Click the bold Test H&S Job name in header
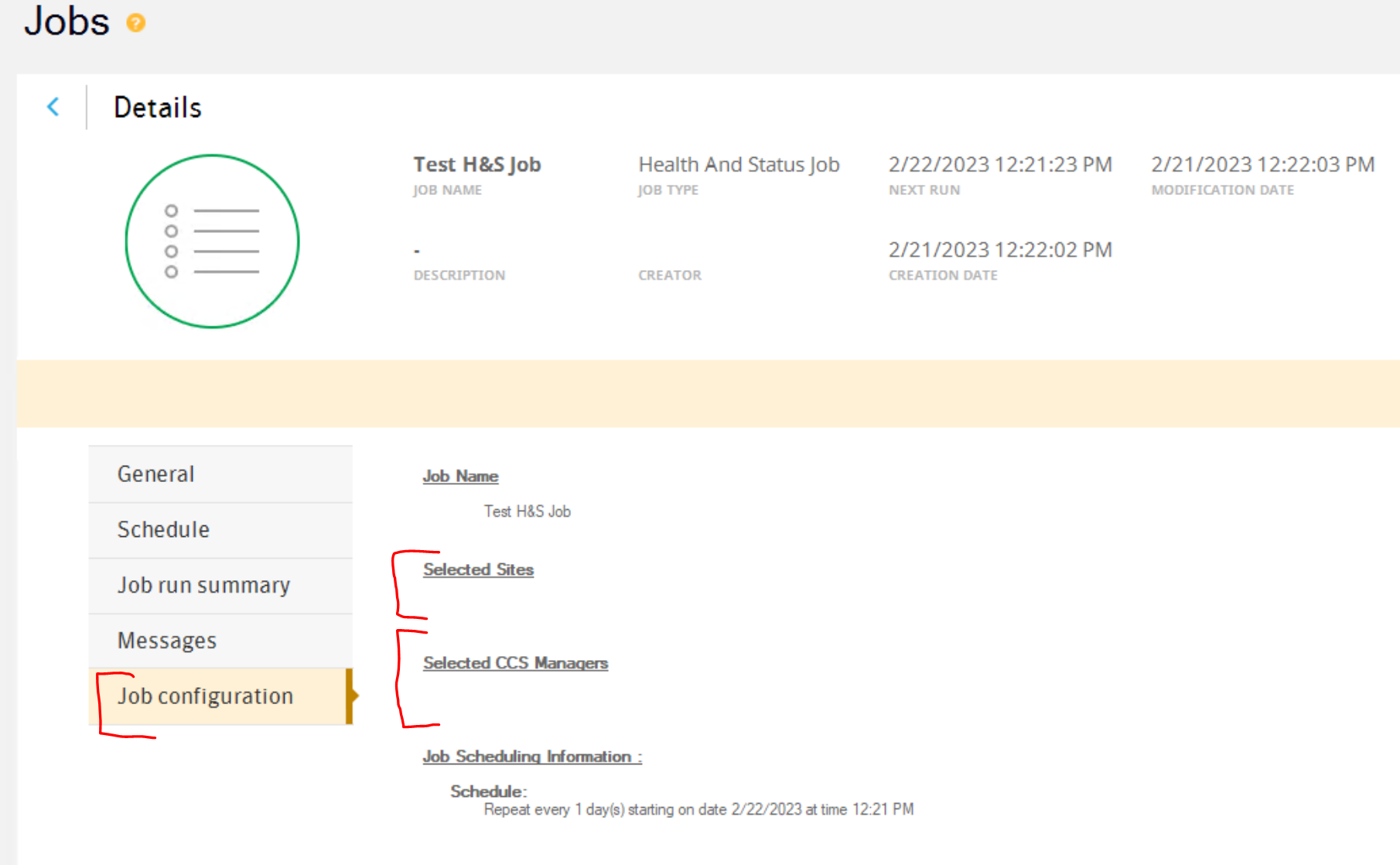 (x=477, y=165)
